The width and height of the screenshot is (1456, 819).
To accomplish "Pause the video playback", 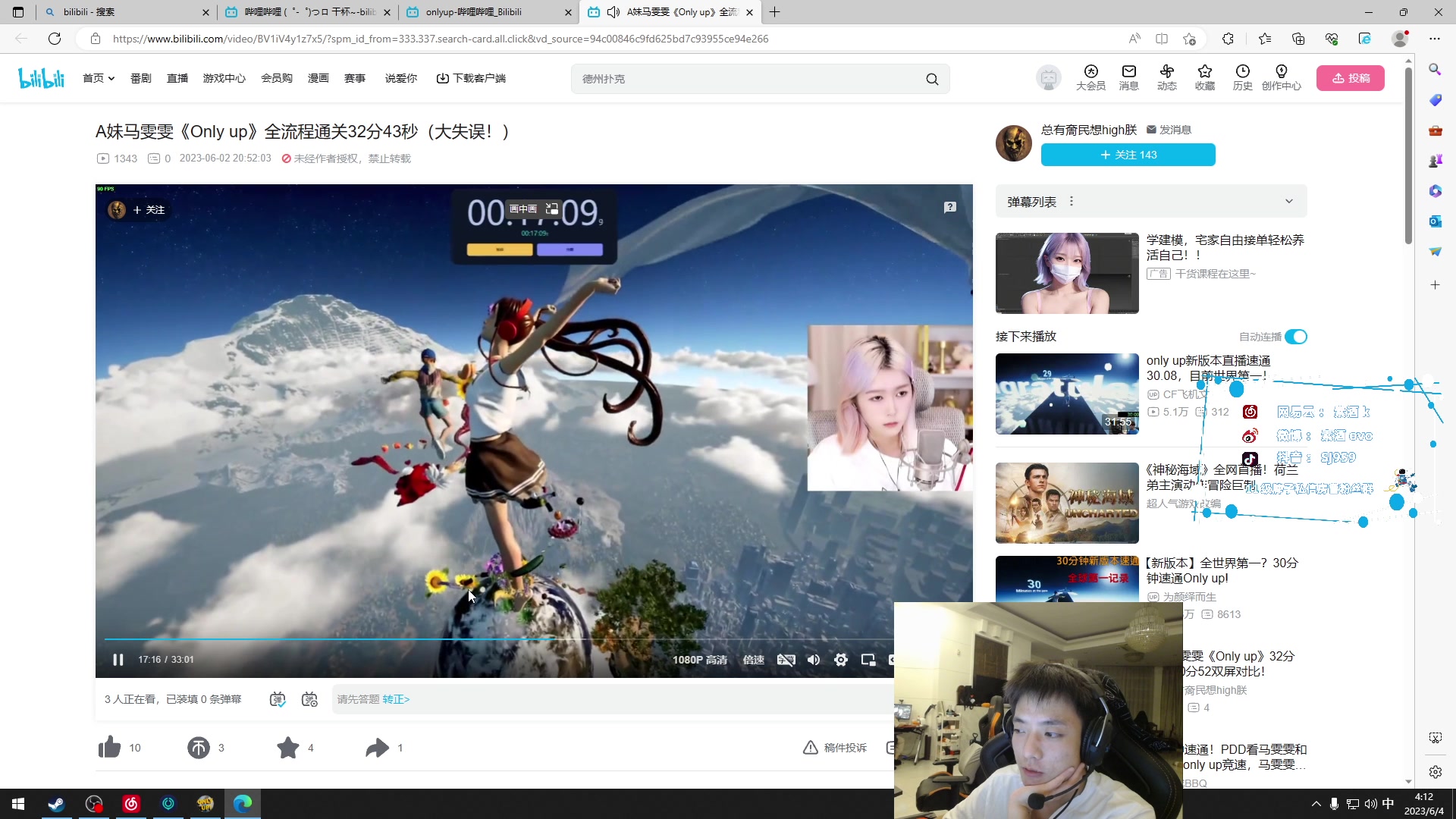I will [118, 660].
